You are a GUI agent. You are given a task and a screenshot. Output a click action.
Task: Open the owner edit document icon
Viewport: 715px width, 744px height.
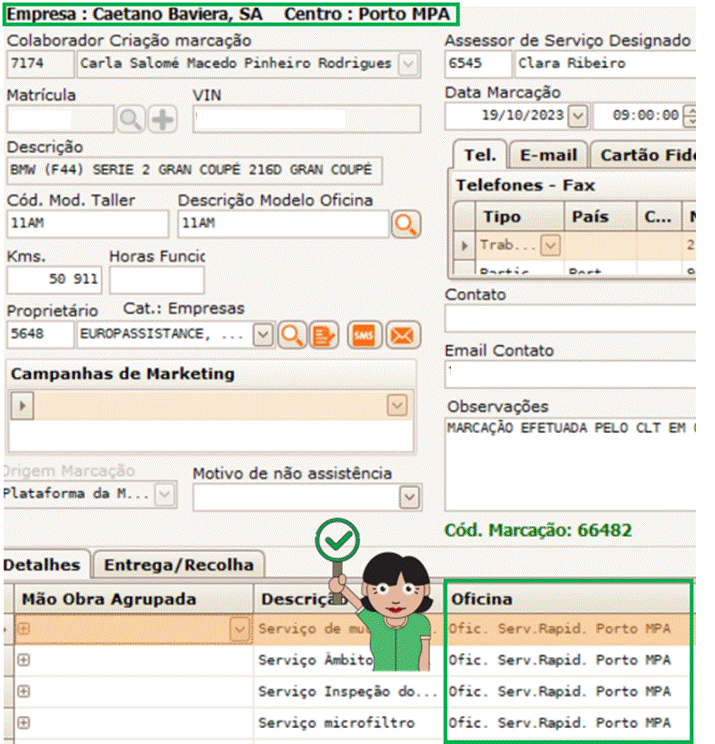tap(324, 335)
